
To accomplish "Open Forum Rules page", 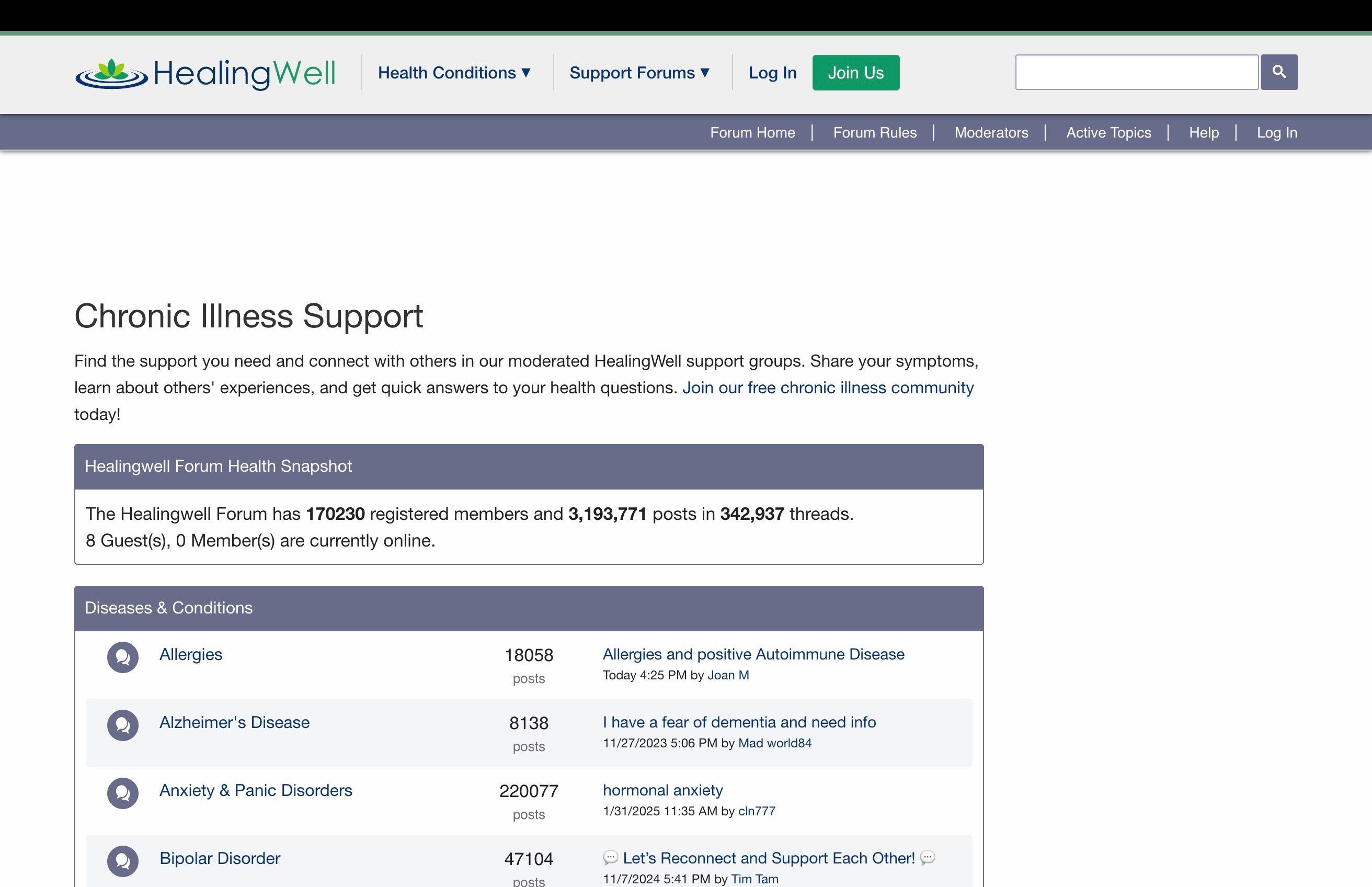I will coord(875,132).
